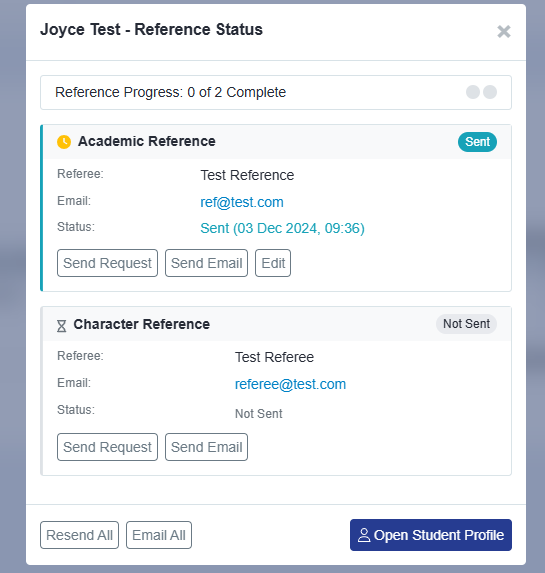Viewport: 545px width, 573px height.
Task: Click the Email All button
Action: click(x=159, y=535)
